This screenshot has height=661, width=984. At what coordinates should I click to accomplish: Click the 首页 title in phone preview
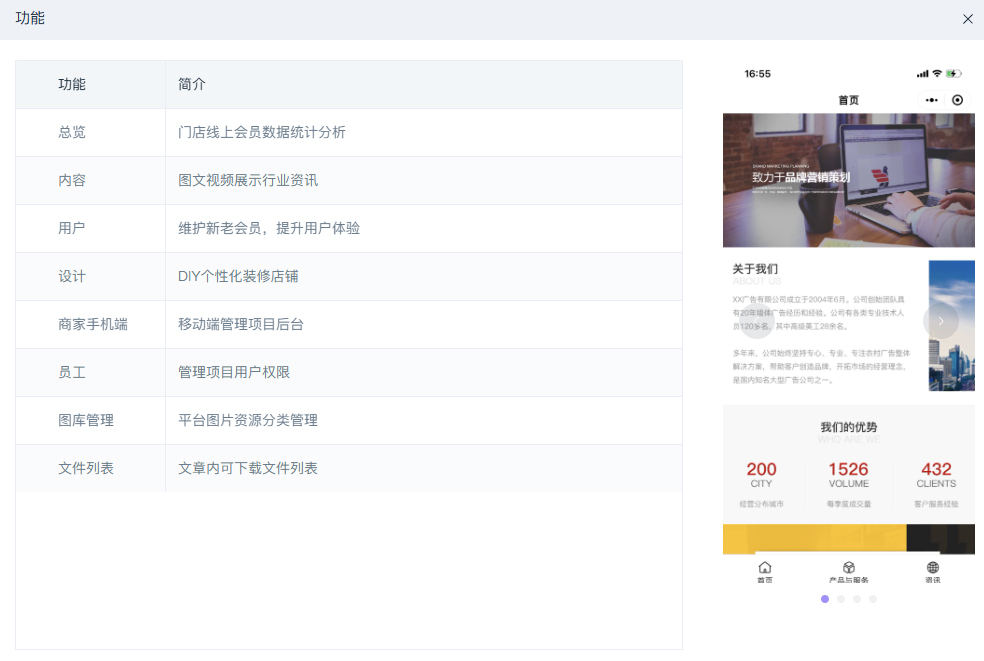(x=848, y=100)
